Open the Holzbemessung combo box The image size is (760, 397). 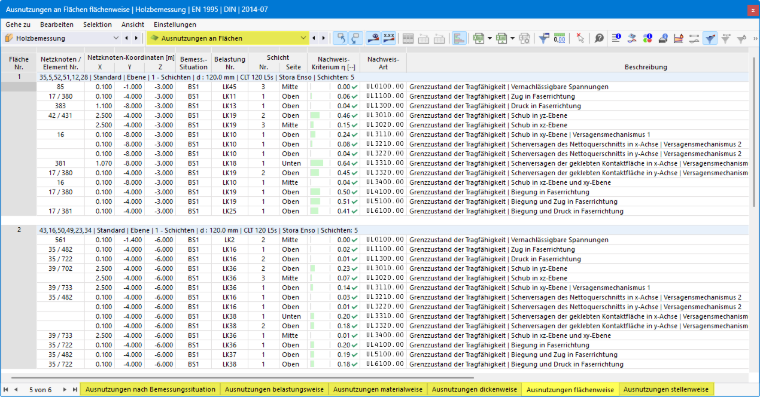(62, 38)
